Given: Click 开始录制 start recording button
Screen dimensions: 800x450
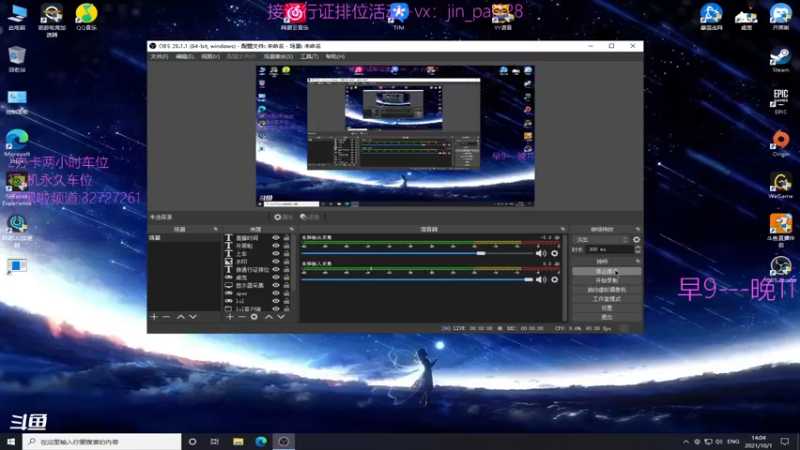Looking at the screenshot, I should pos(607,281).
